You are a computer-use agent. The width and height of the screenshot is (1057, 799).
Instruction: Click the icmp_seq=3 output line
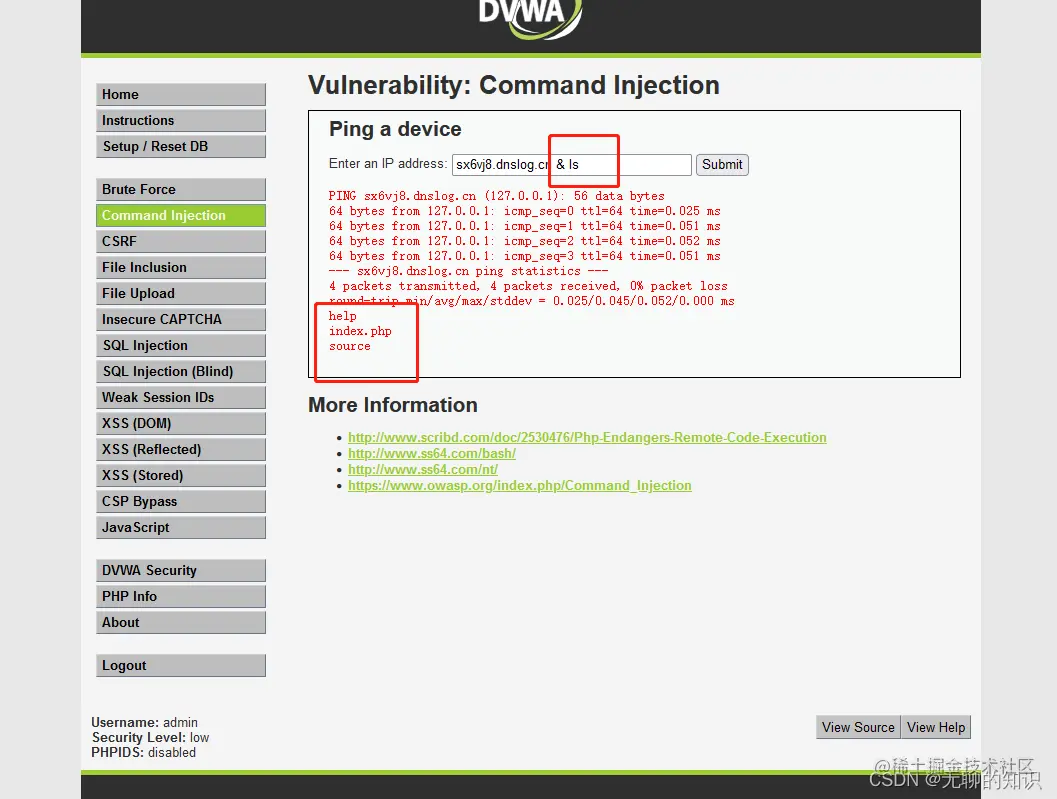(524, 256)
